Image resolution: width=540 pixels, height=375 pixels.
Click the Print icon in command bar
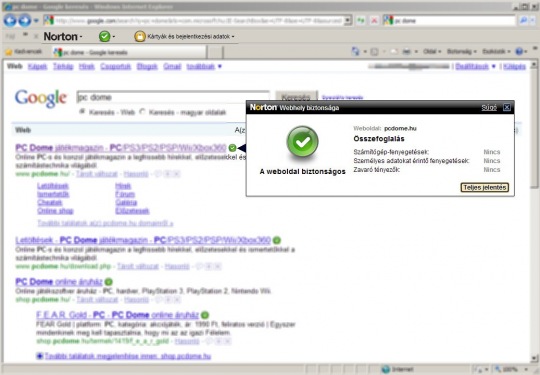[406, 52]
